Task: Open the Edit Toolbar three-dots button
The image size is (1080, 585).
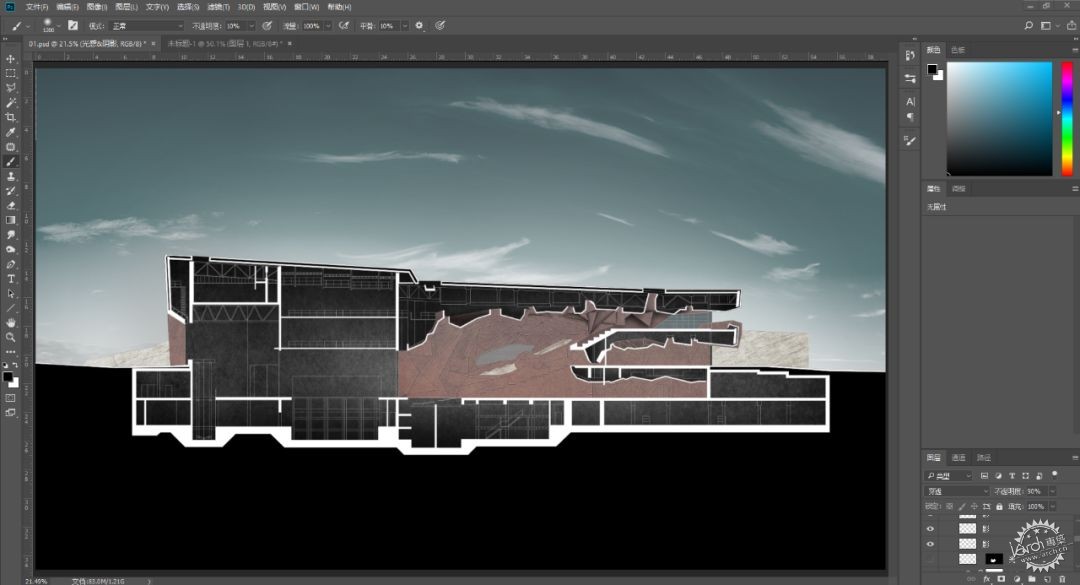Action: coord(10,352)
